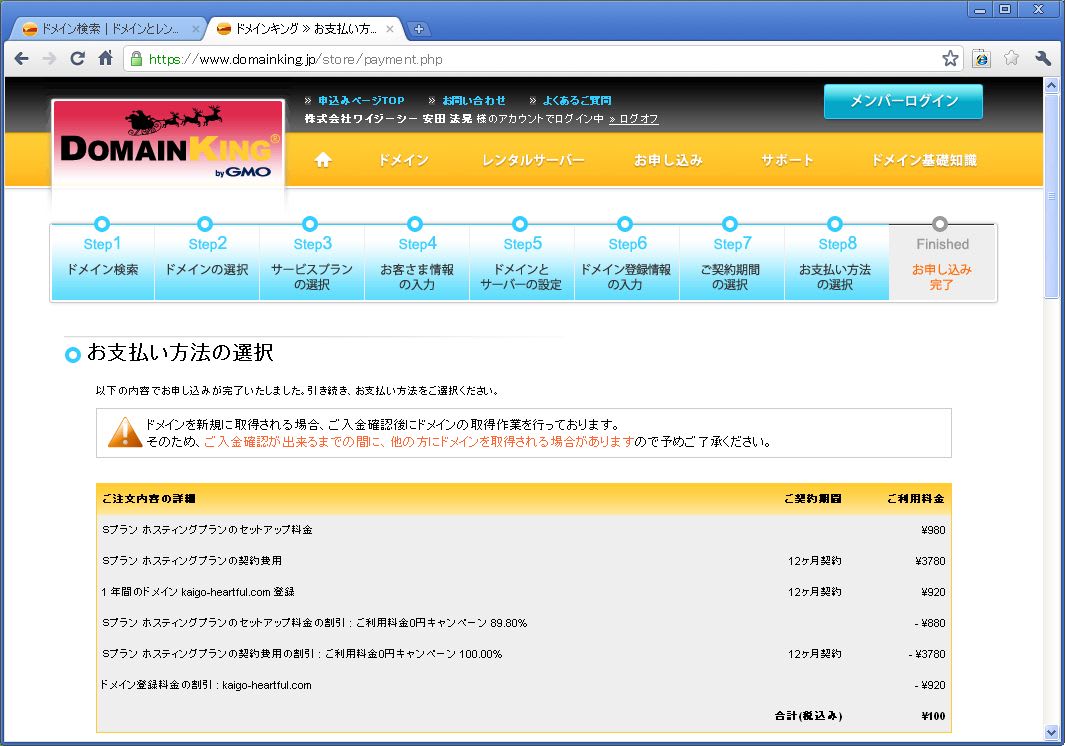Bookmark page with star icon in address bar
The image size is (1065, 746).
click(950, 59)
